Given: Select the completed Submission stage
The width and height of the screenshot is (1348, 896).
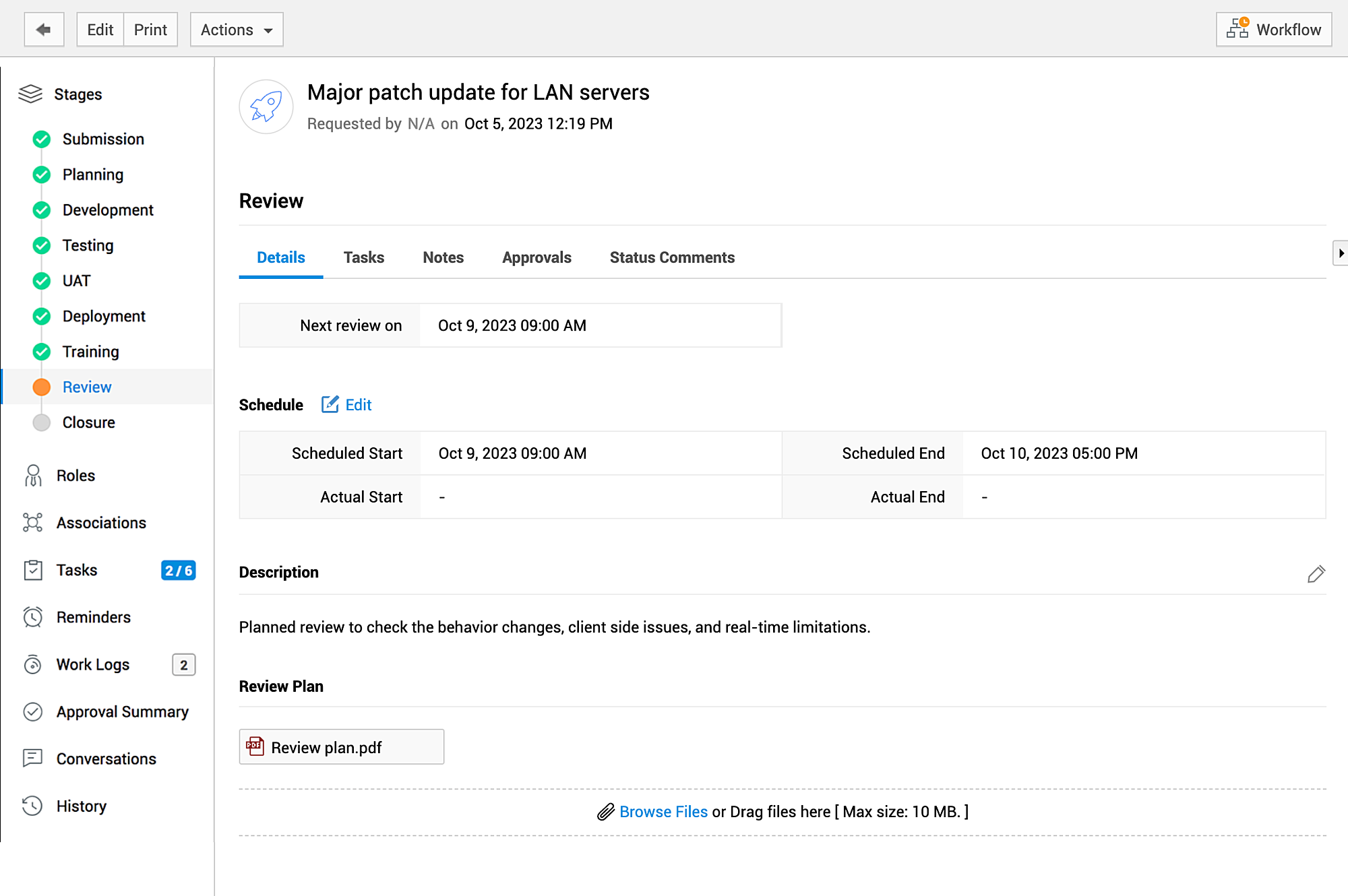Looking at the screenshot, I should click(x=103, y=139).
